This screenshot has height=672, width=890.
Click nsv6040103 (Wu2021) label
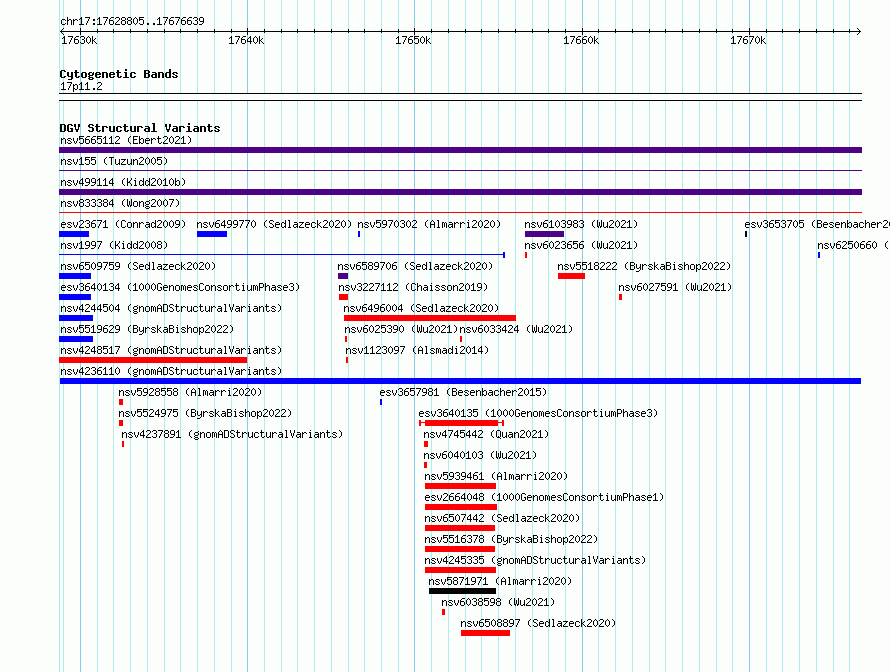480,455
